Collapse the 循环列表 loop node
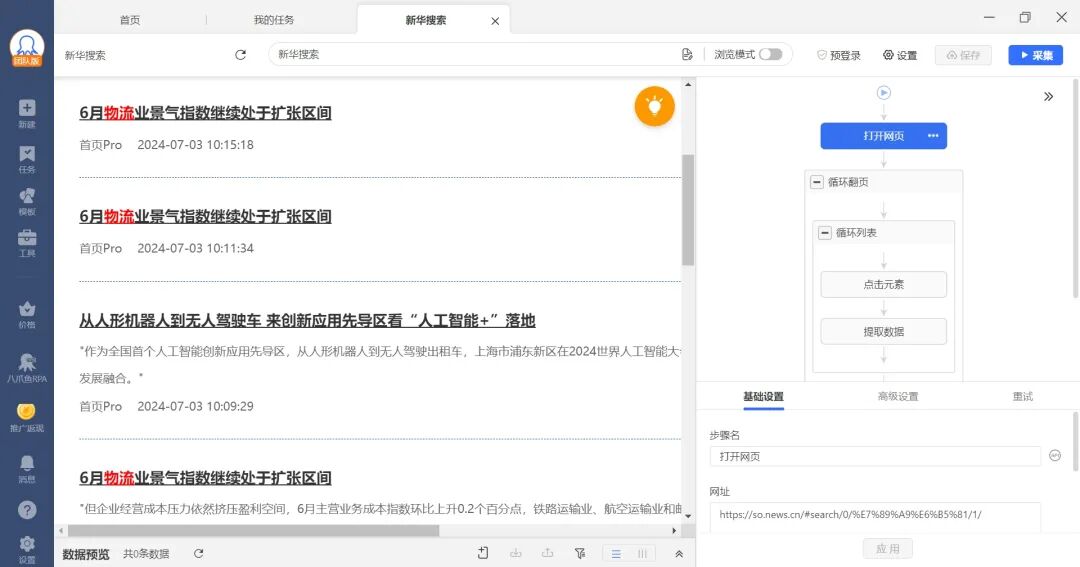 pyautogui.click(x=825, y=233)
